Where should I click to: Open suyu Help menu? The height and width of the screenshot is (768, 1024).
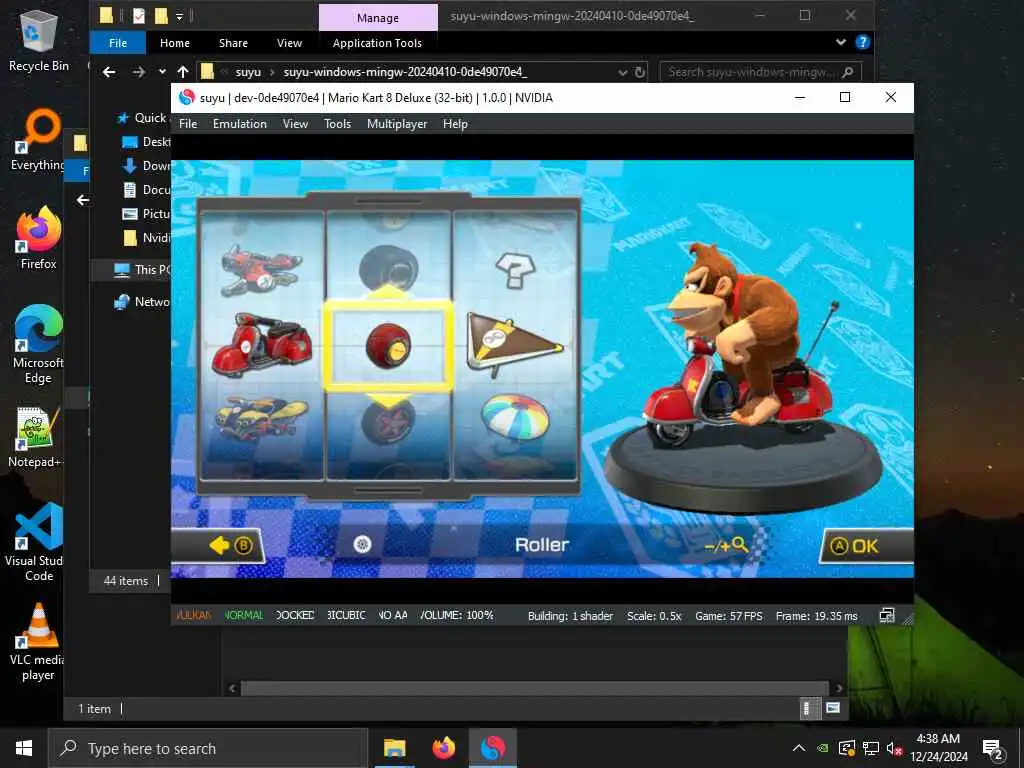click(455, 123)
